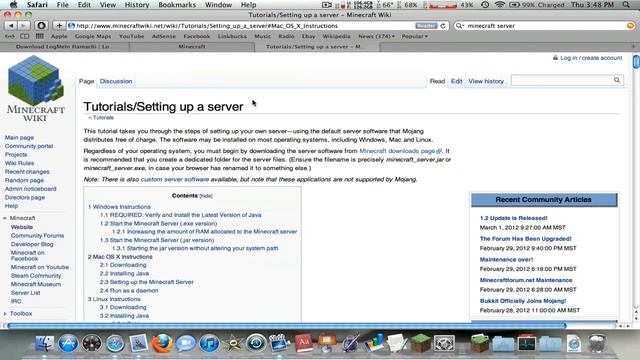This screenshot has height=360, width=640.
Task: Open Bukkit Officially Joins Mojang! article
Action: (523, 301)
